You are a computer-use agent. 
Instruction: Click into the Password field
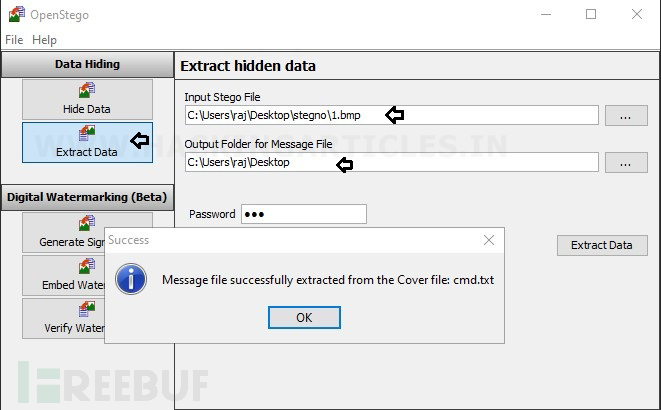click(304, 214)
